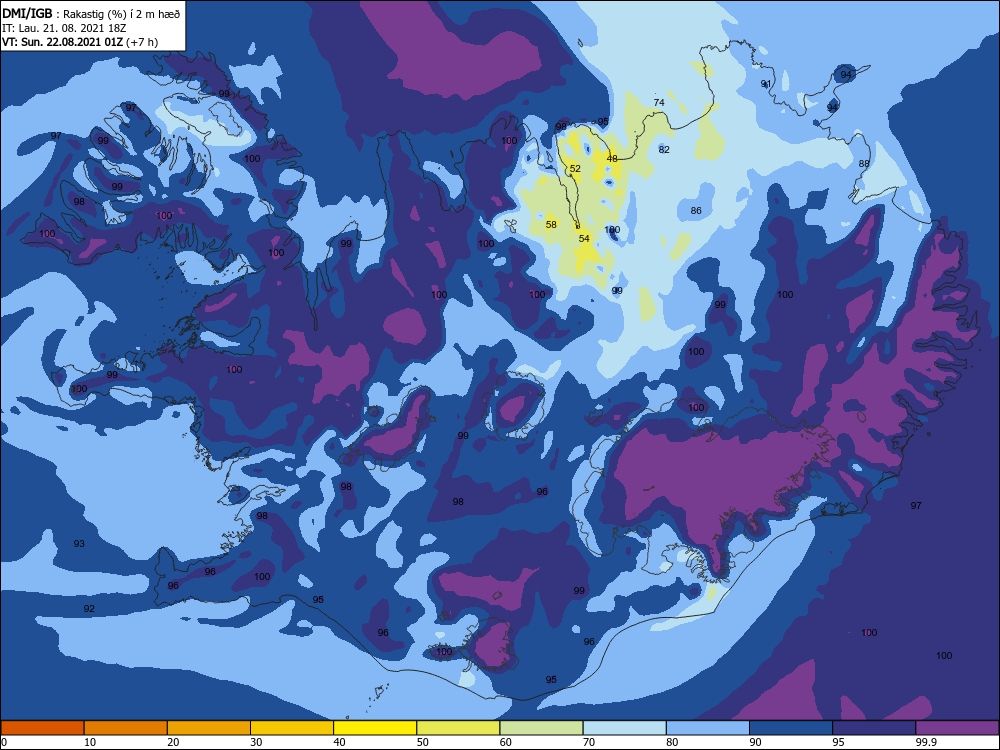
Task: Click the legend tick label '40'
Action: coord(340,742)
